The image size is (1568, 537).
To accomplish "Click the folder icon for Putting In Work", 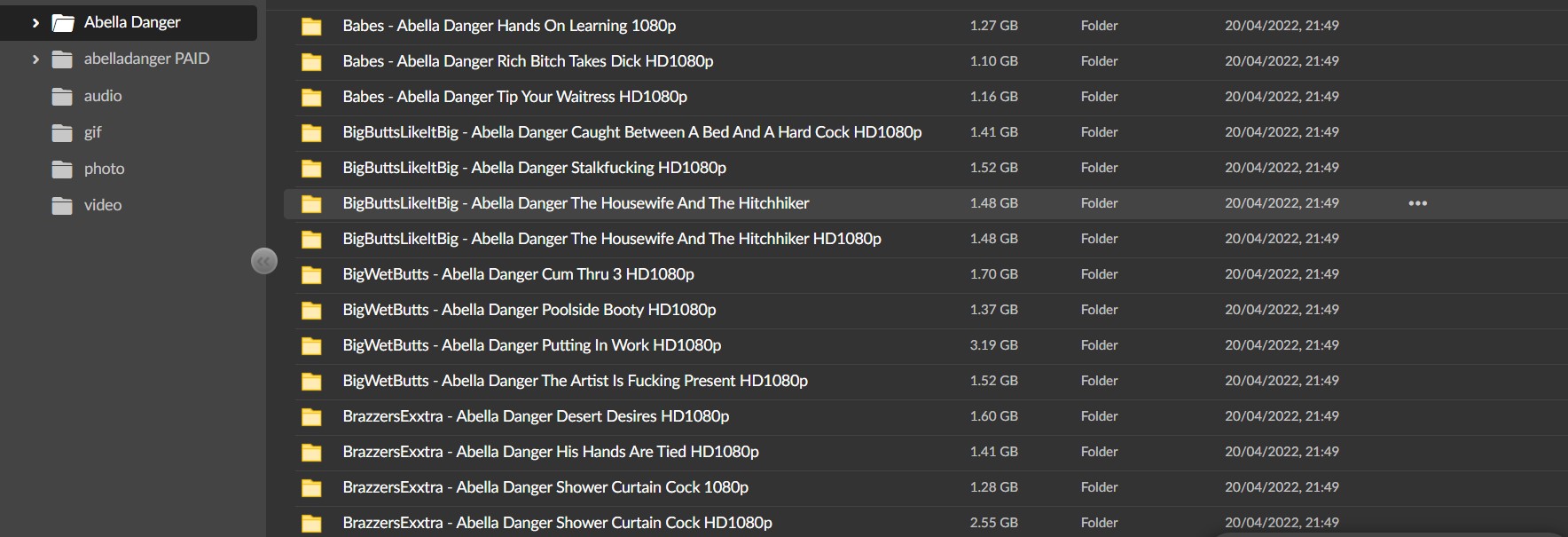I will (311, 346).
